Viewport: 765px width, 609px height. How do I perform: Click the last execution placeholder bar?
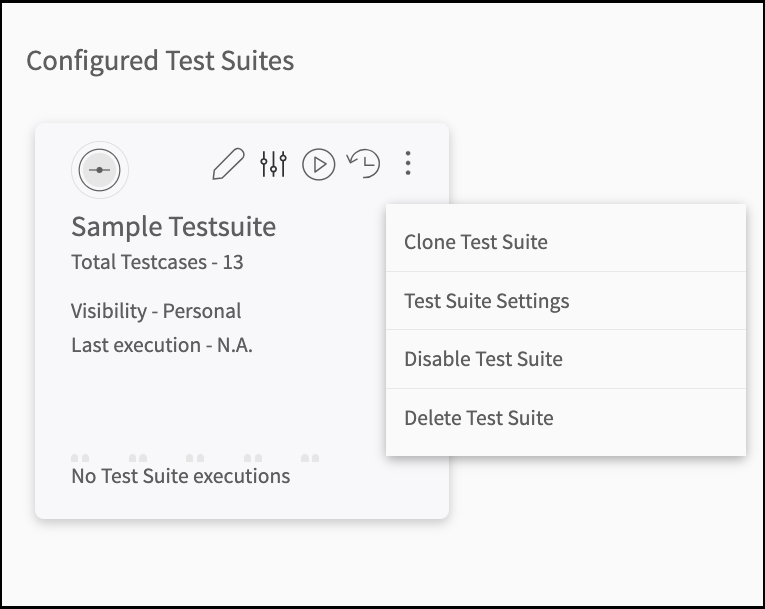click(310, 458)
